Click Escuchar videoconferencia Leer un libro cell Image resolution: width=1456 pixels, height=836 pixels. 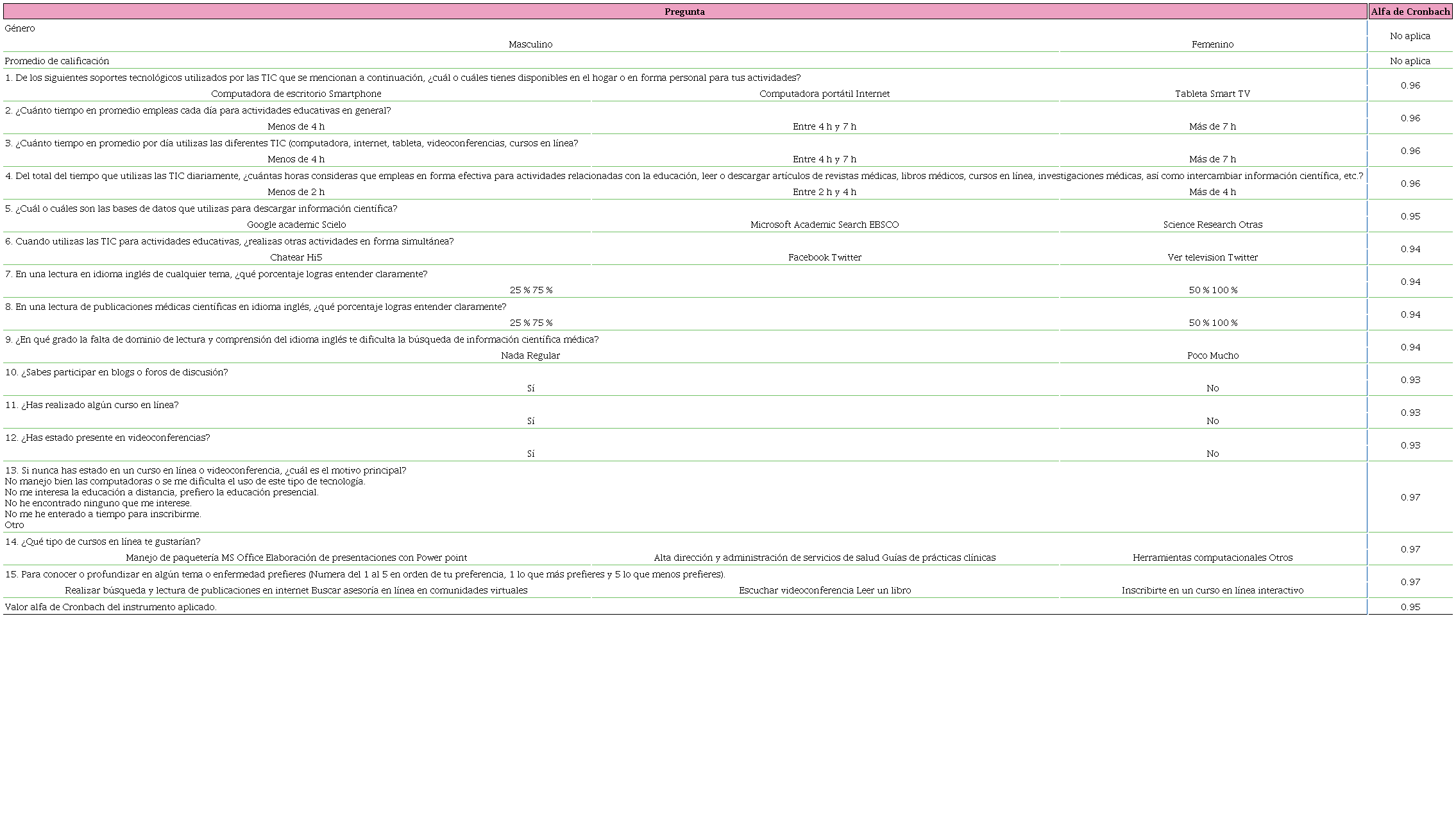pos(824,590)
